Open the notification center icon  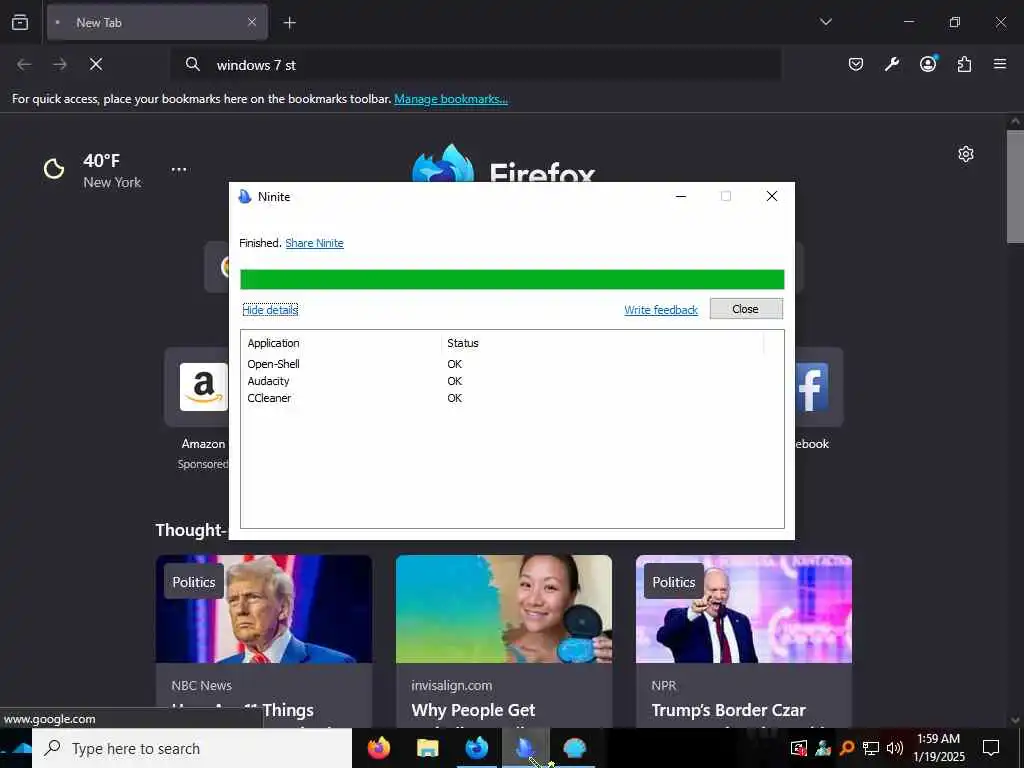click(x=991, y=748)
